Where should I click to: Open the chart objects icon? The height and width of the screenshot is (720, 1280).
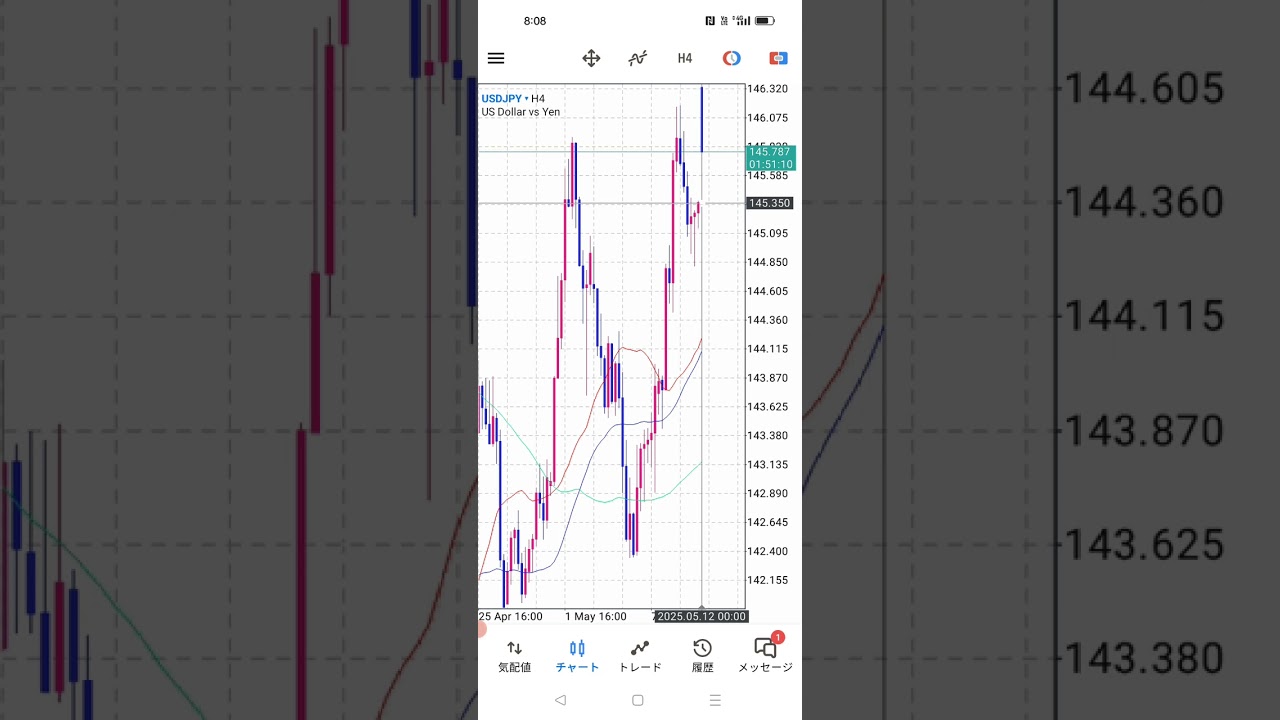732,58
